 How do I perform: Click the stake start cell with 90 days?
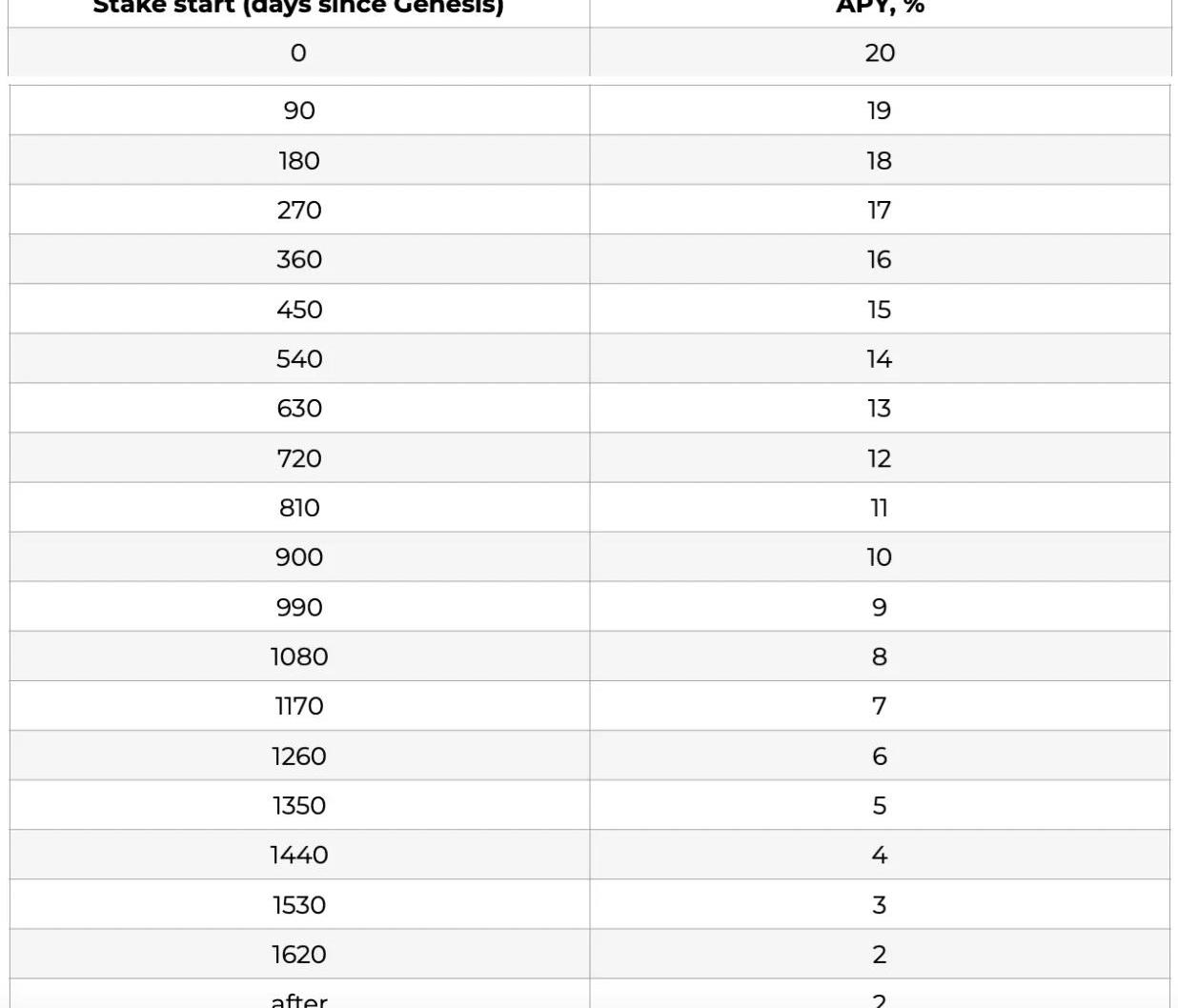(298, 111)
